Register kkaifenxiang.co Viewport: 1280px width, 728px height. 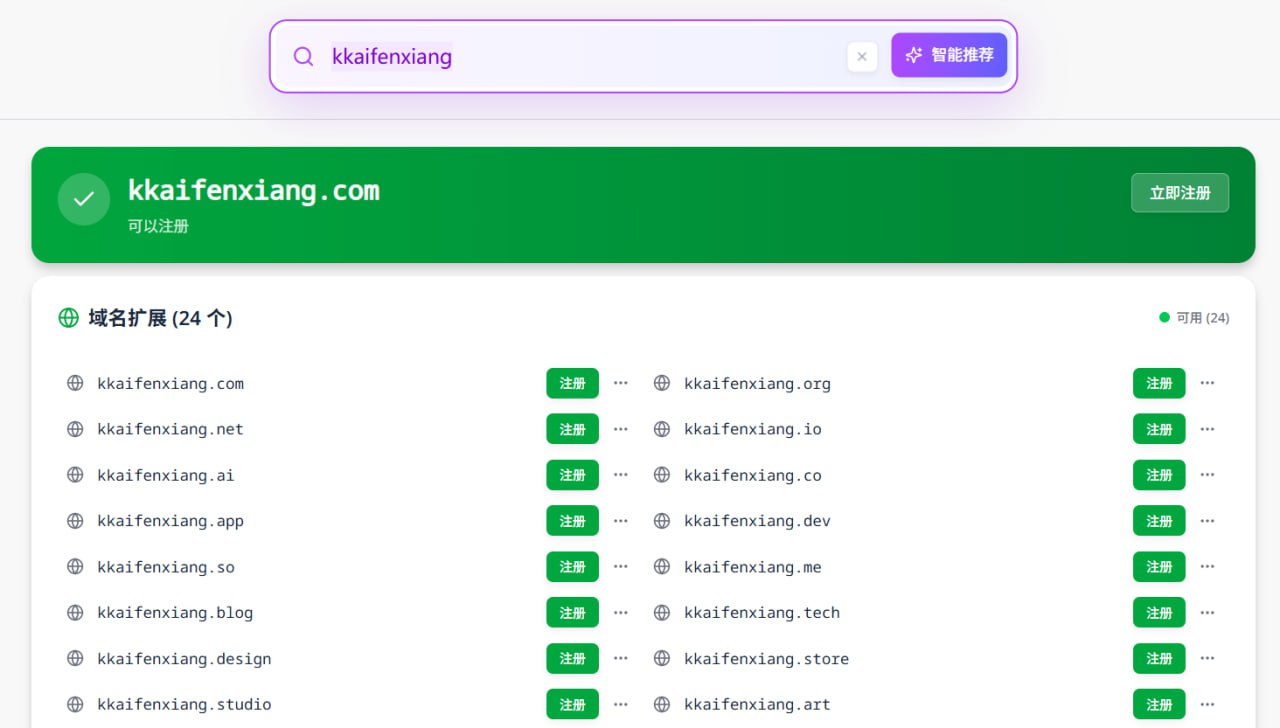point(1159,475)
